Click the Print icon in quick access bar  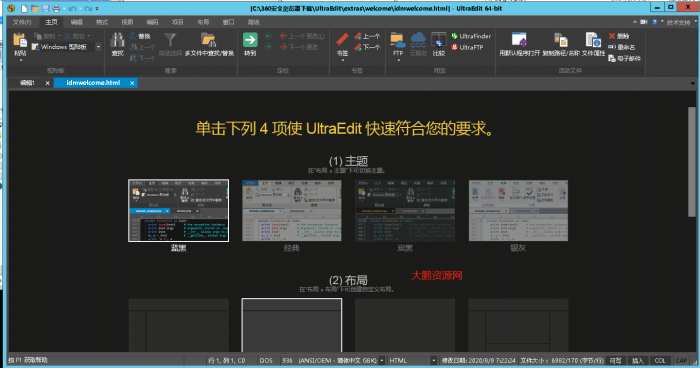[x=56, y=8]
